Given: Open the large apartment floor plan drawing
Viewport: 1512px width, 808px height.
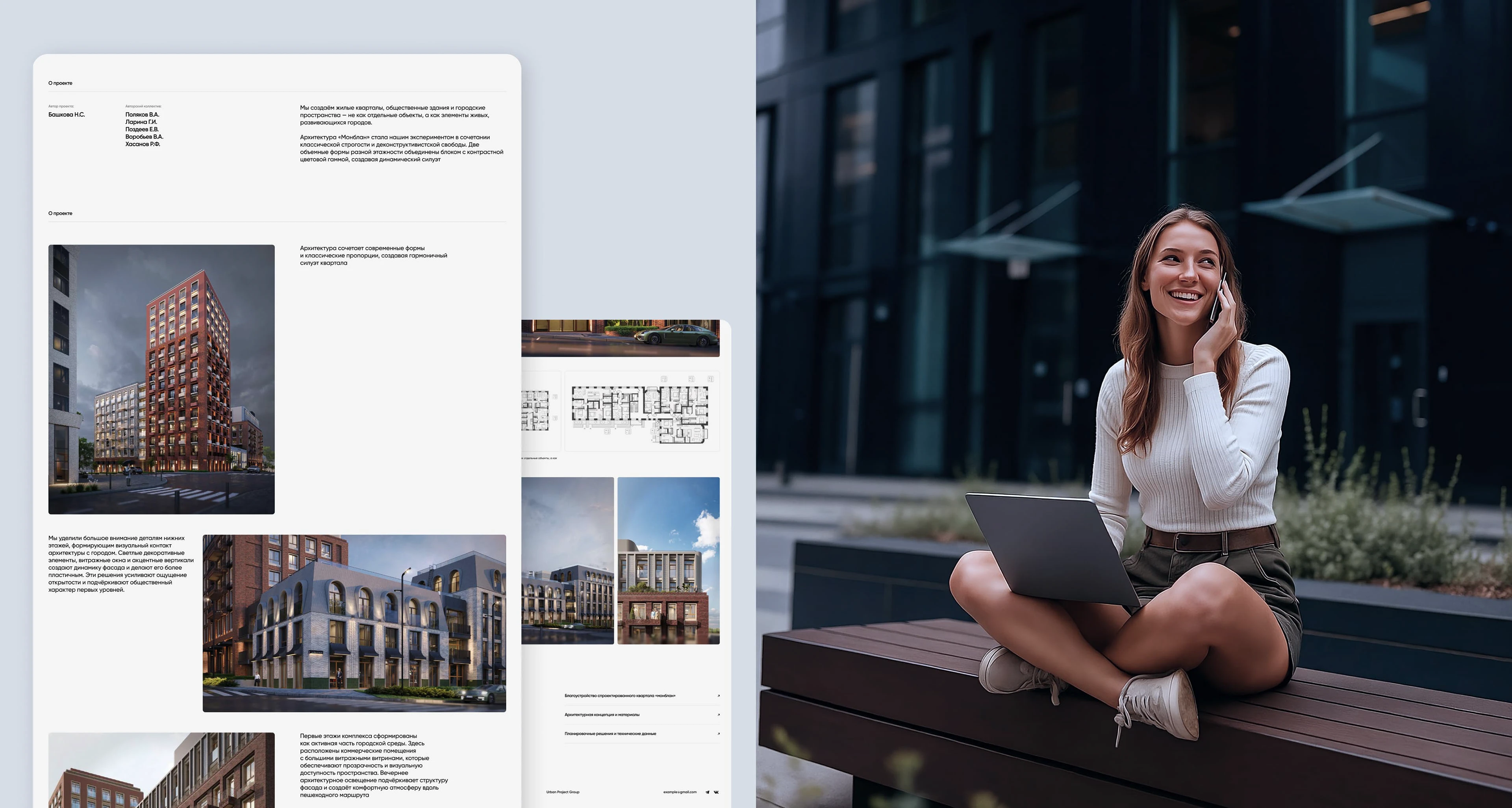Looking at the screenshot, I should click(641, 411).
